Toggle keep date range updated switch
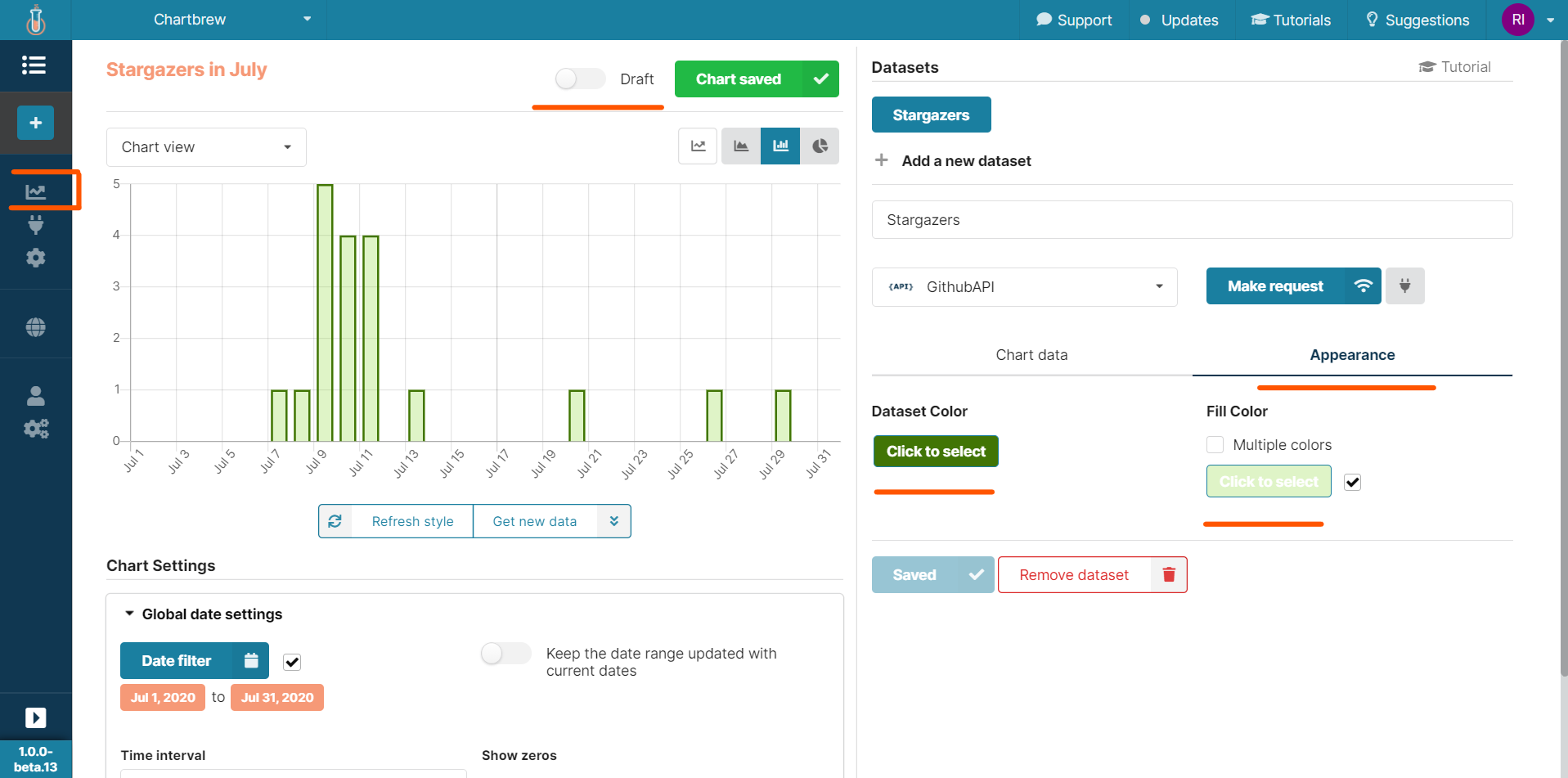Viewport: 1568px width, 778px height. click(x=505, y=654)
